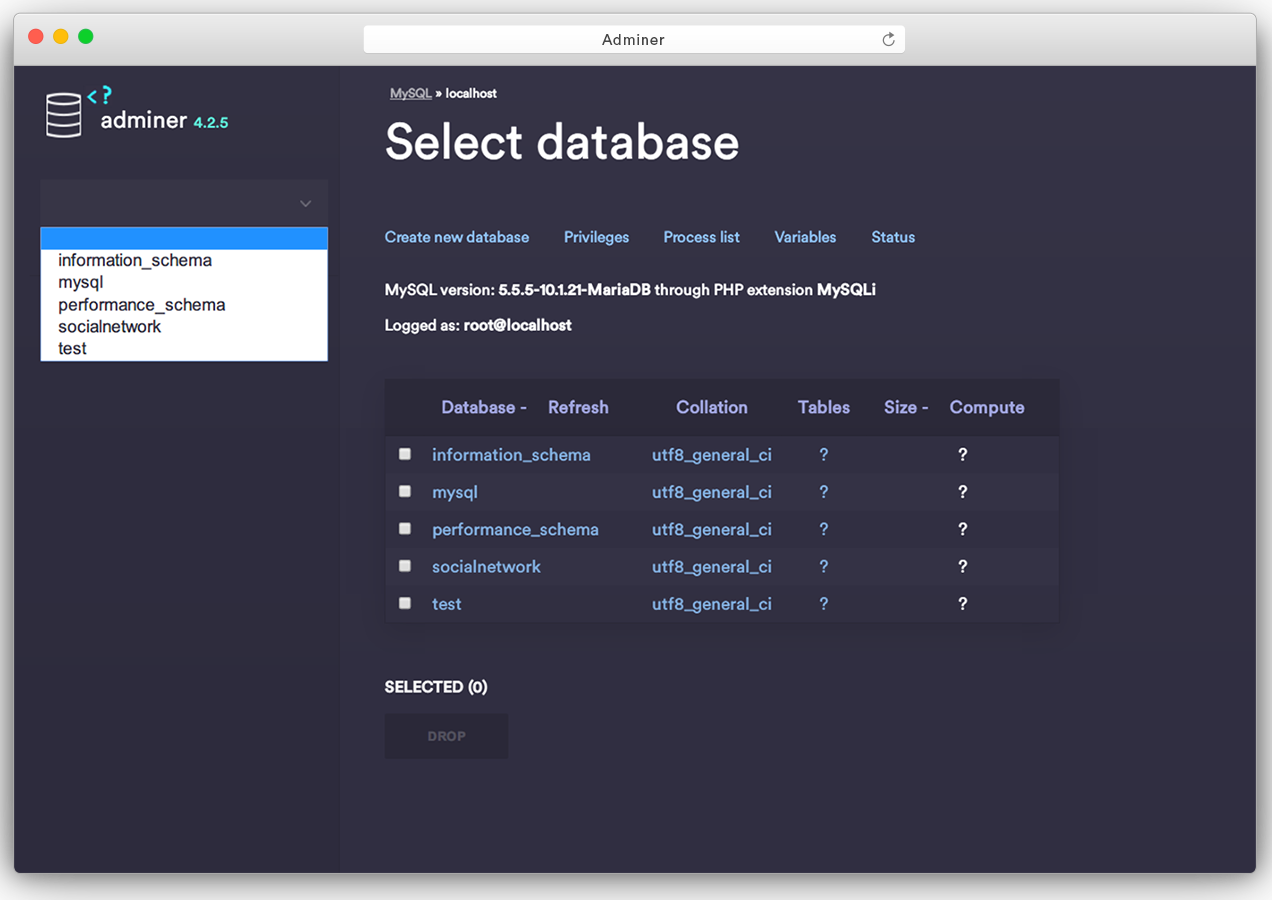This screenshot has width=1272, height=900.
Task: Click the tables count ? for test
Action: click(824, 604)
